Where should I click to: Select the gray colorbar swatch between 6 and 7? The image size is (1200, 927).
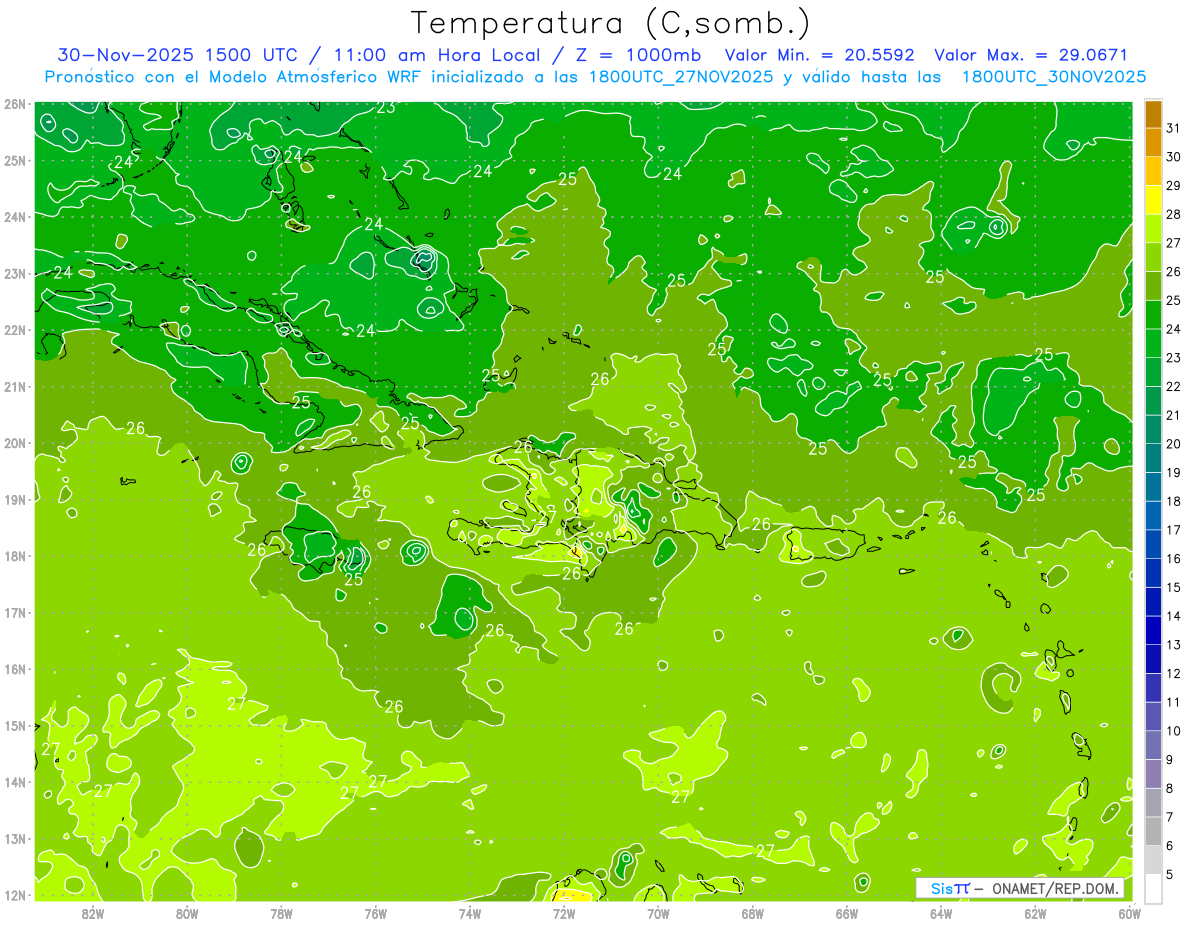click(1153, 831)
